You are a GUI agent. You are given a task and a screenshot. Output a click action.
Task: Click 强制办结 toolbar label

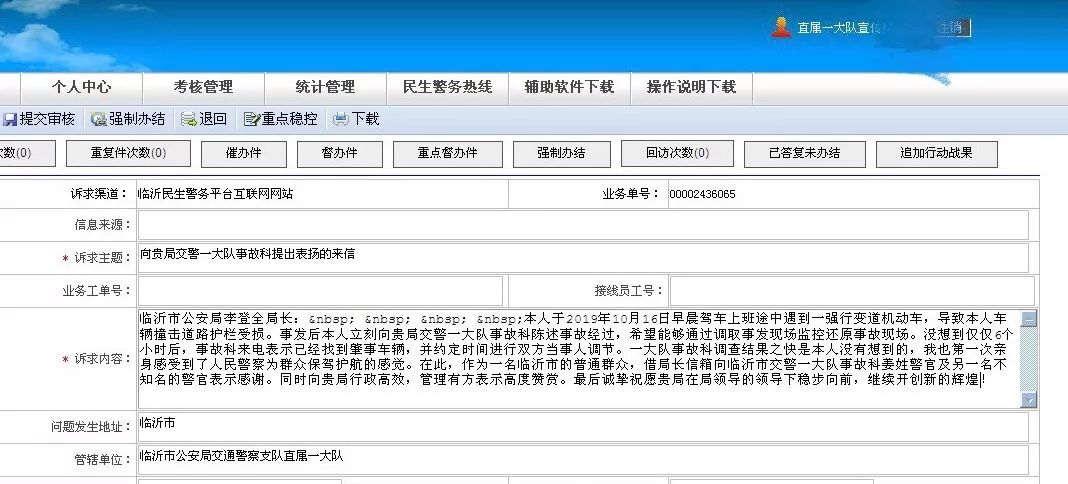click(x=137, y=119)
